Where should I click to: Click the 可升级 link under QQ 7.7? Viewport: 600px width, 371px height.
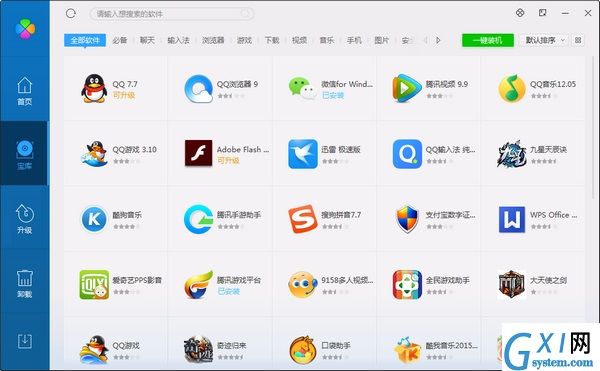124,95
